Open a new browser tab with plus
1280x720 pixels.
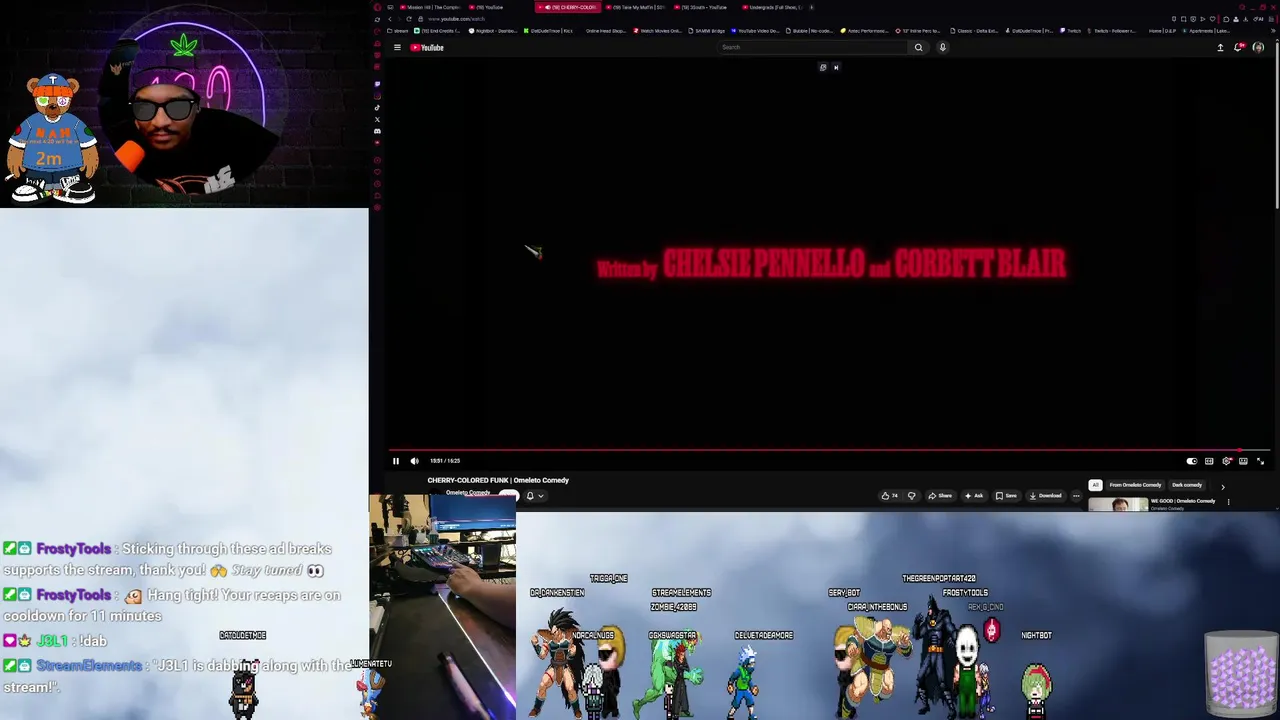[811, 7]
